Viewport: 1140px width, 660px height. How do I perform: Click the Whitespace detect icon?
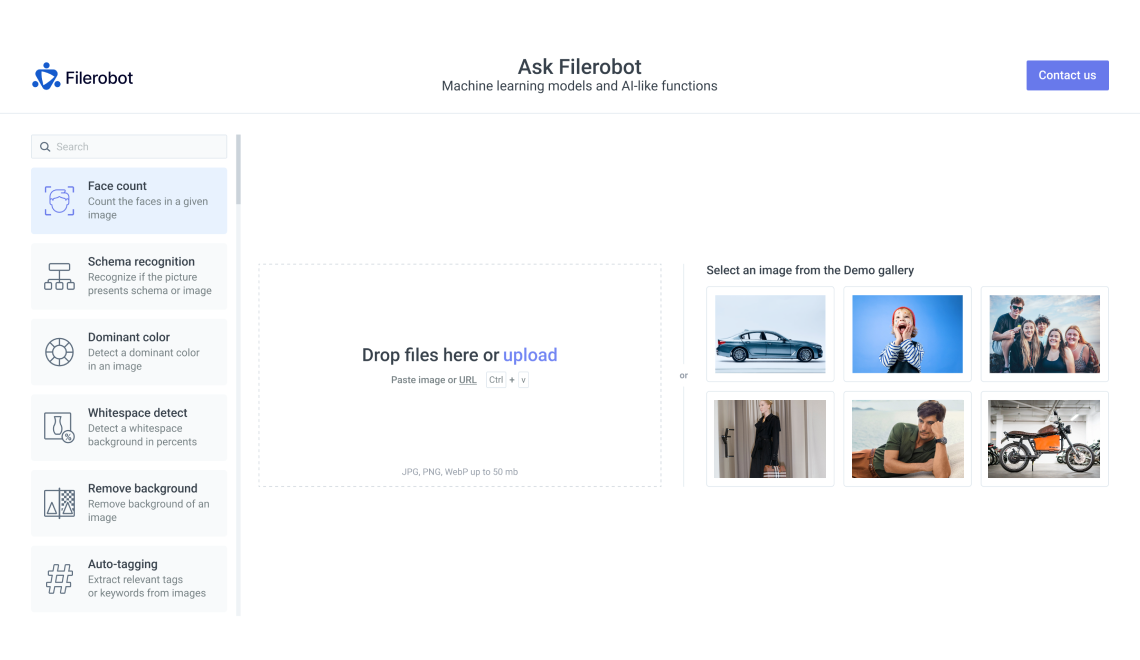(x=59, y=428)
